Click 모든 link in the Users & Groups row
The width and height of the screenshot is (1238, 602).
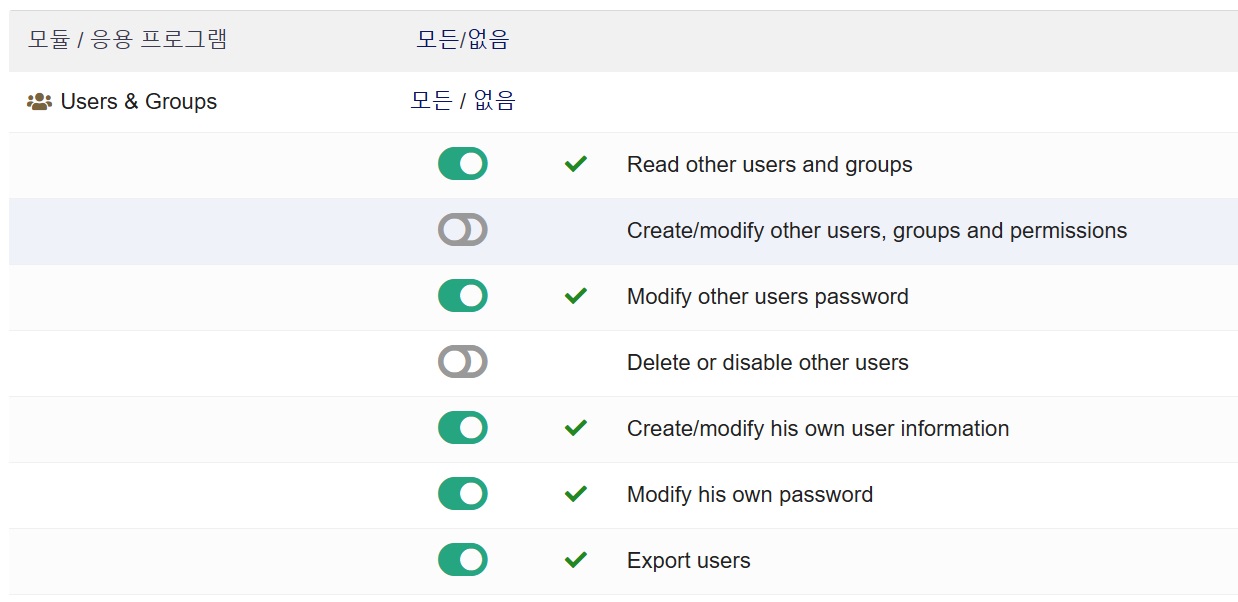point(431,101)
